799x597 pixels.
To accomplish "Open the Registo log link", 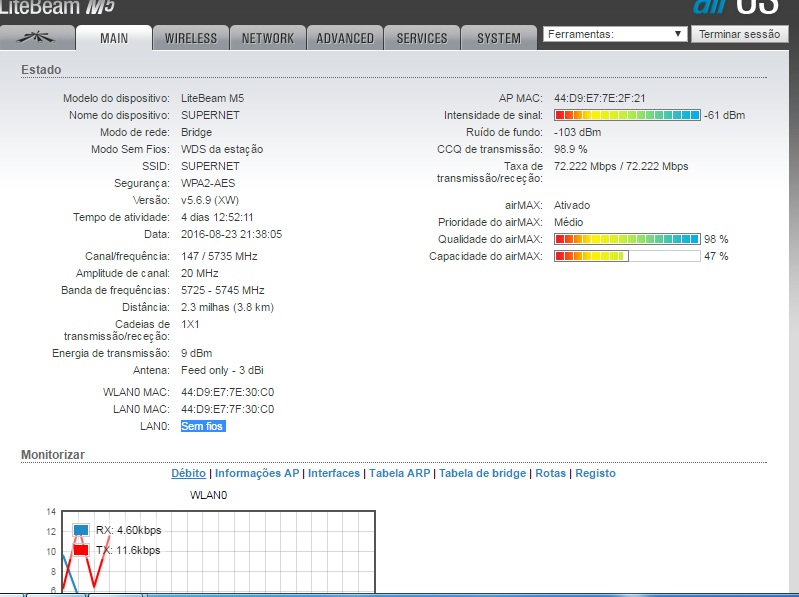I will 595,473.
